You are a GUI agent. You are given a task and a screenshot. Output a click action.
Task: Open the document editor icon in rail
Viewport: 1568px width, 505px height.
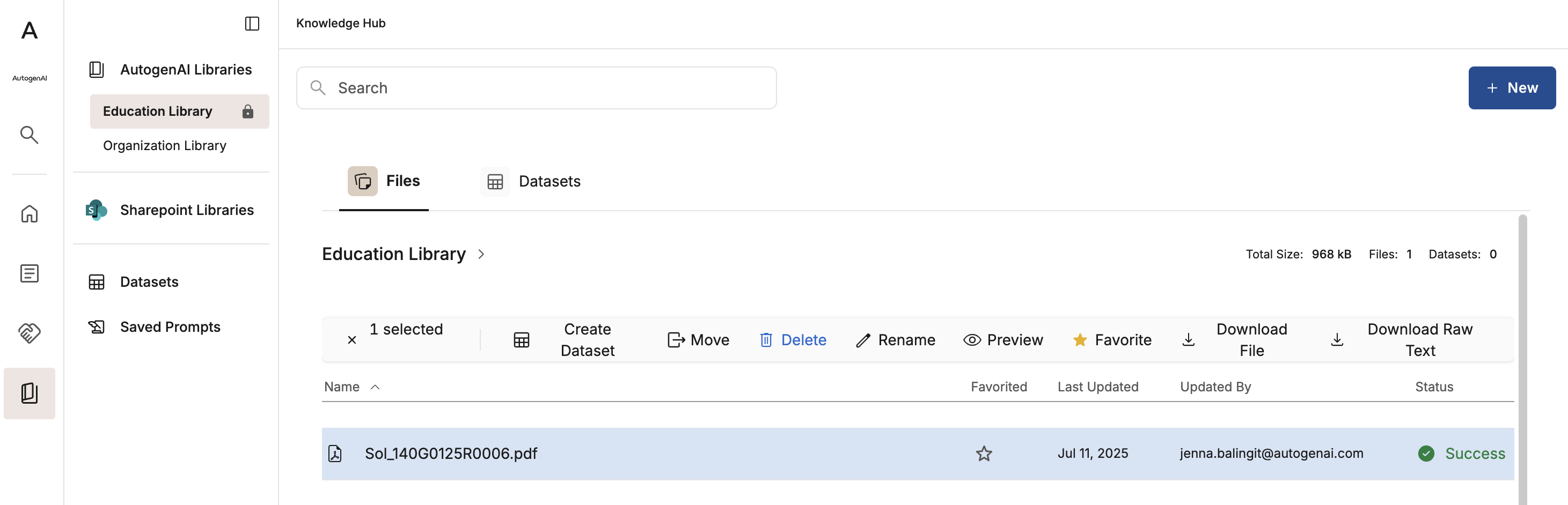point(29,273)
